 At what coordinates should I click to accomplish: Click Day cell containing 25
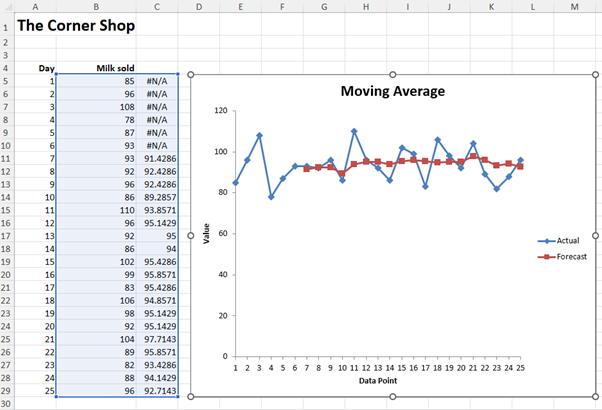[x=35, y=391]
